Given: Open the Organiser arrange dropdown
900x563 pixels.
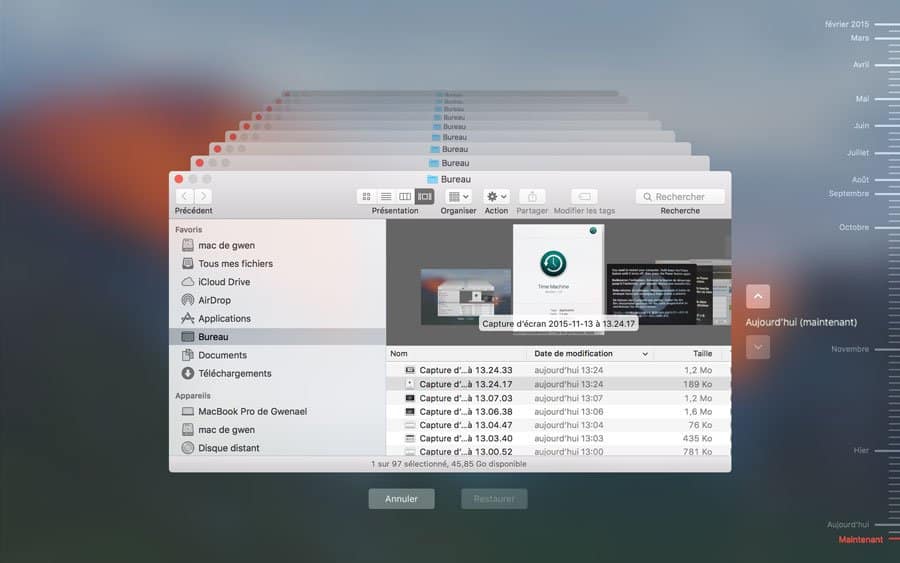Looking at the screenshot, I should [458, 197].
